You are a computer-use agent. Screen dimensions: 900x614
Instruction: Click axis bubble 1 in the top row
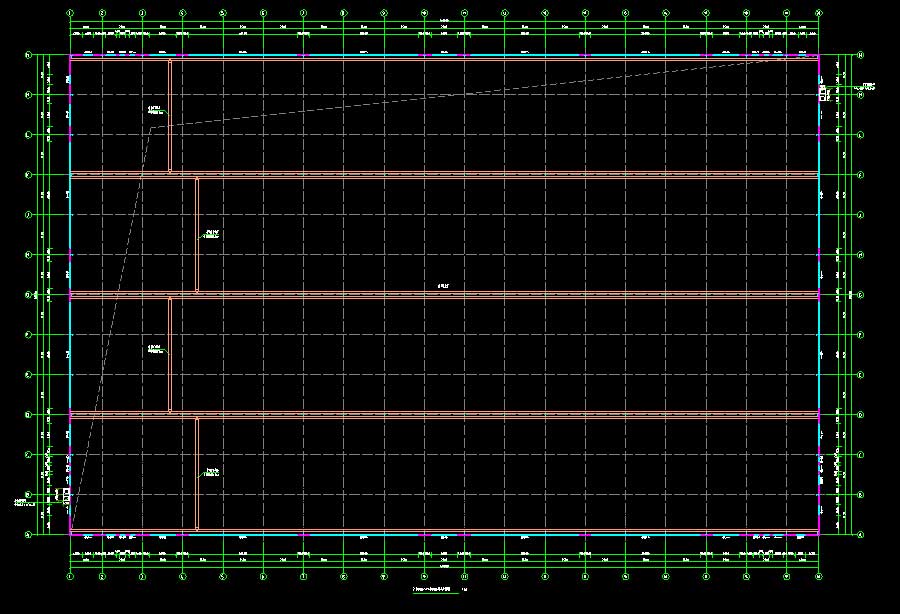[70, 14]
